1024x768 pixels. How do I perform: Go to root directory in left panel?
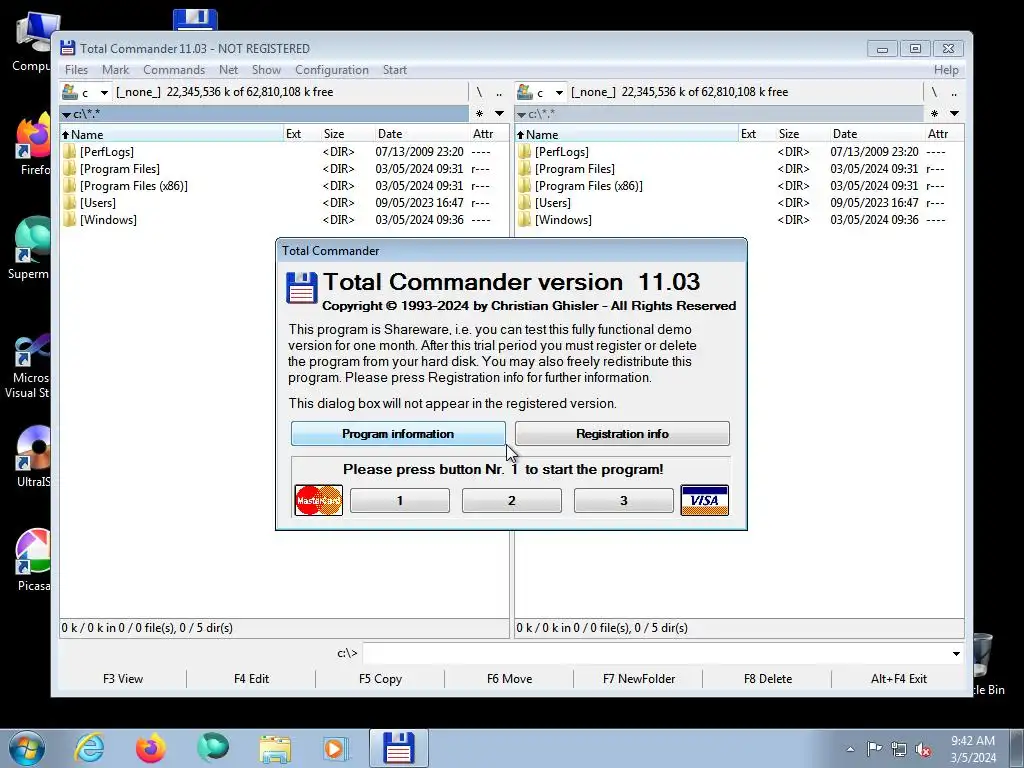click(479, 92)
